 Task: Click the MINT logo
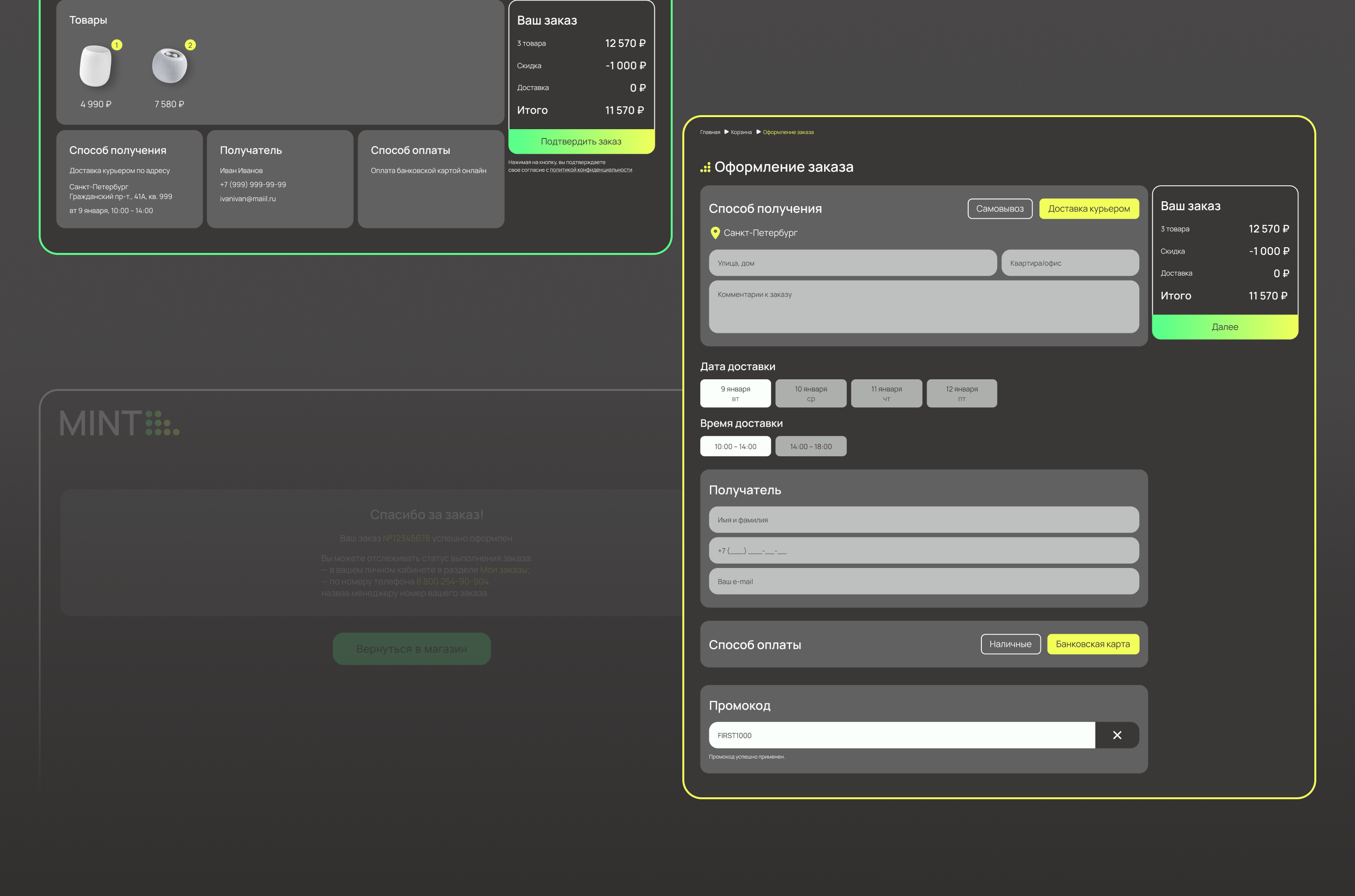coord(120,423)
